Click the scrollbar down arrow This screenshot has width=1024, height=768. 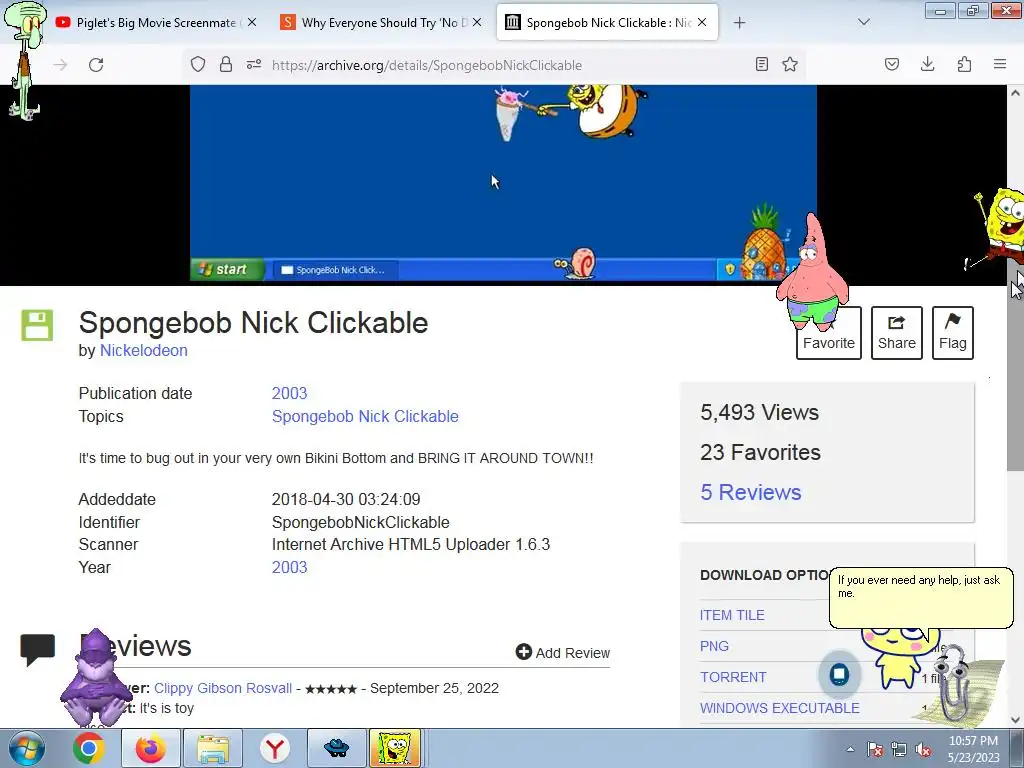point(1015,720)
